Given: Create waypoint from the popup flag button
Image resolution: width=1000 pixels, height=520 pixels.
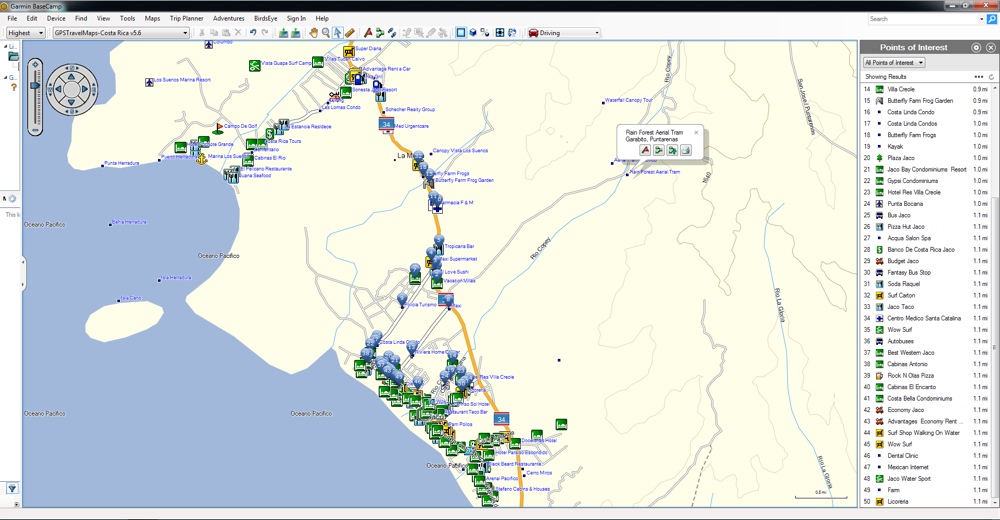Looking at the screenshot, I should 645,150.
